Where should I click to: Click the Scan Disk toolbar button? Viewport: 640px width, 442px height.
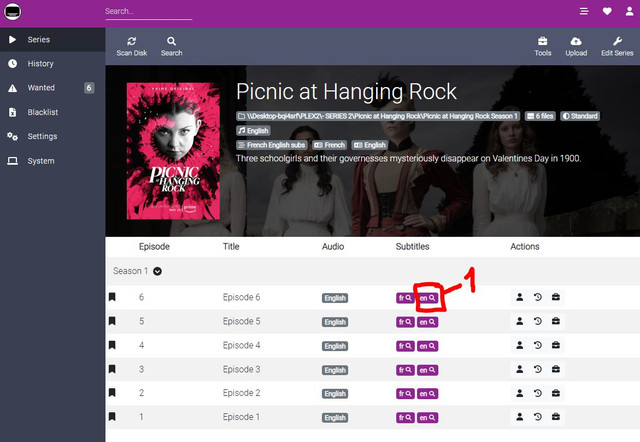point(131,46)
